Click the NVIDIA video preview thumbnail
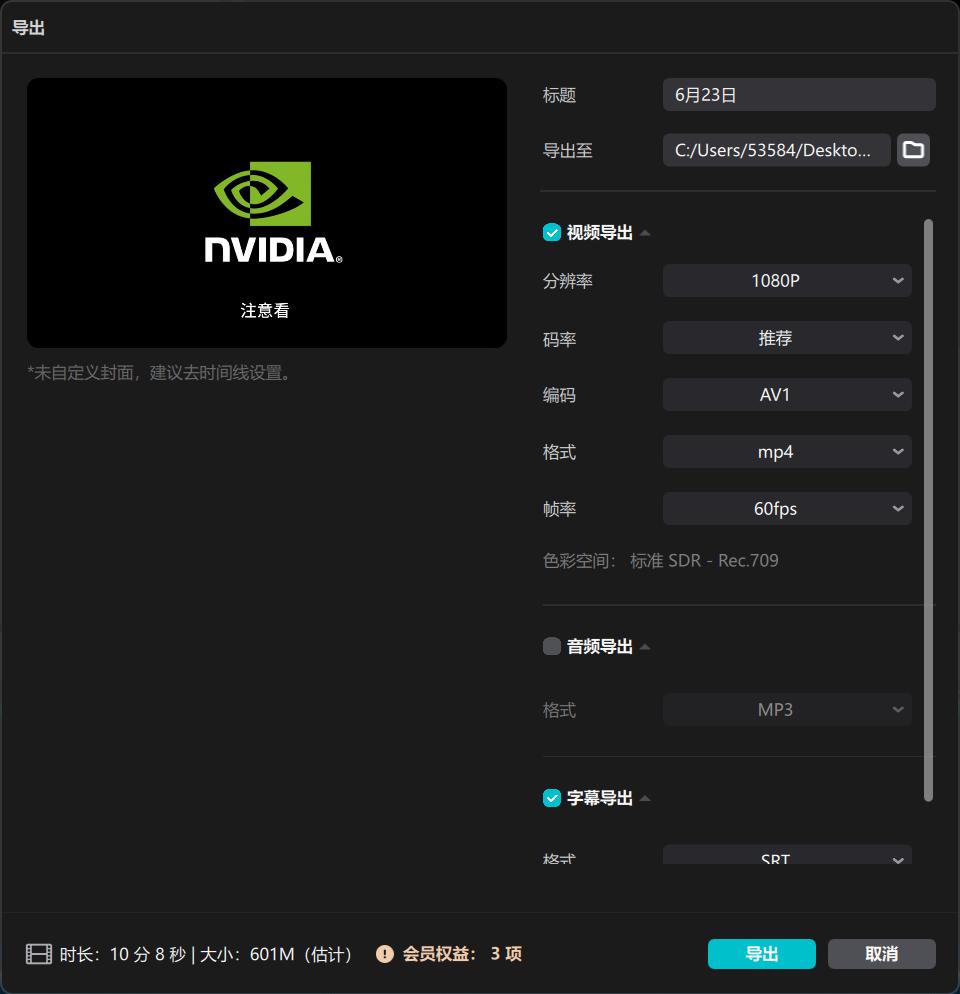 coord(266,212)
